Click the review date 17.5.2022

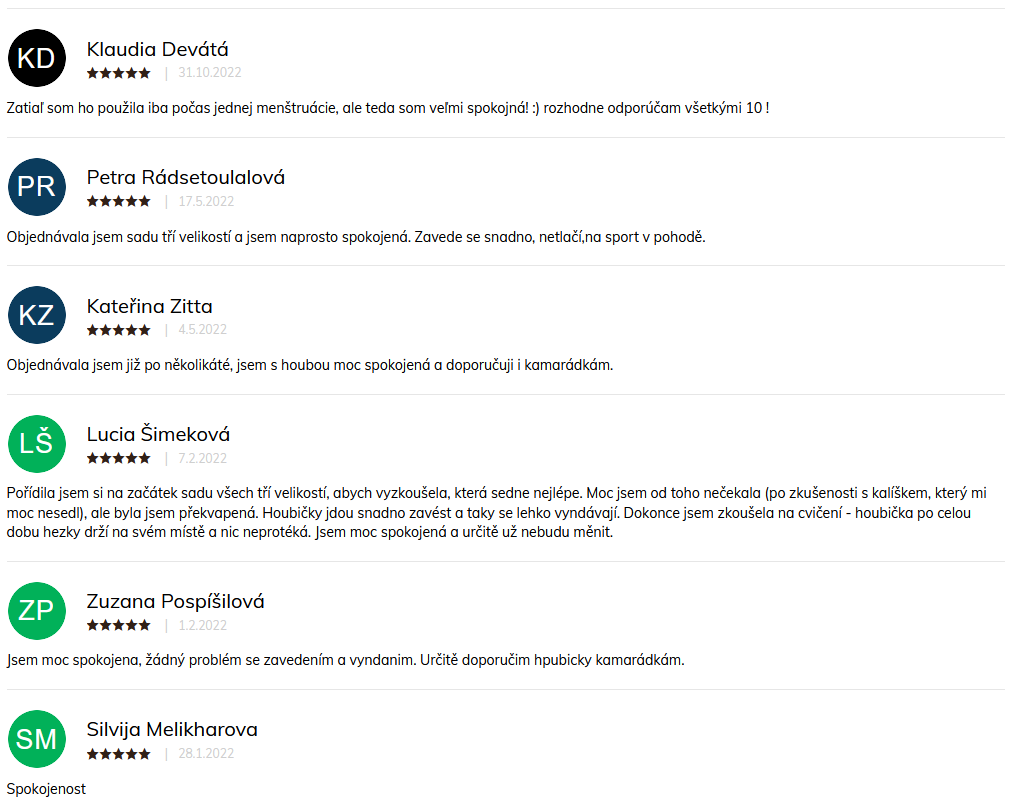tap(206, 201)
